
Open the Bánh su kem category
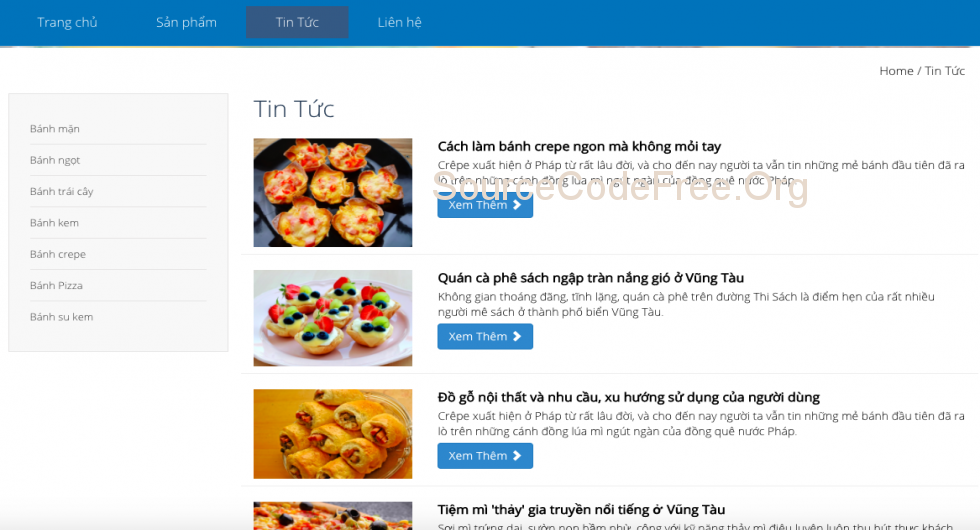coord(61,317)
